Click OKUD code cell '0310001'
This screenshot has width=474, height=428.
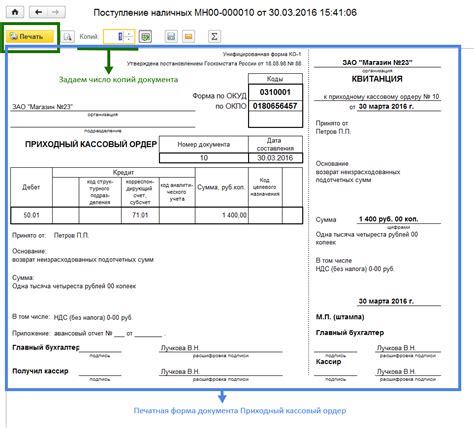(x=275, y=92)
